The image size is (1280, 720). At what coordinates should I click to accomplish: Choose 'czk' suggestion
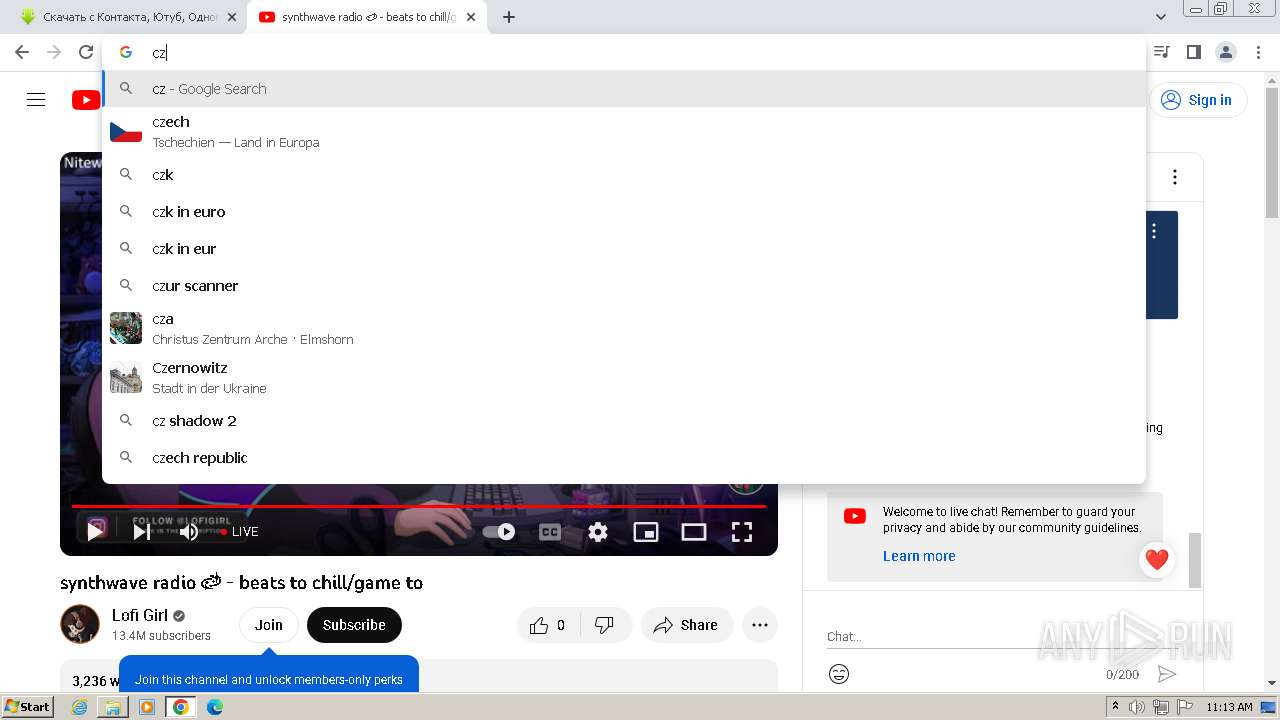tap(624, 175)
